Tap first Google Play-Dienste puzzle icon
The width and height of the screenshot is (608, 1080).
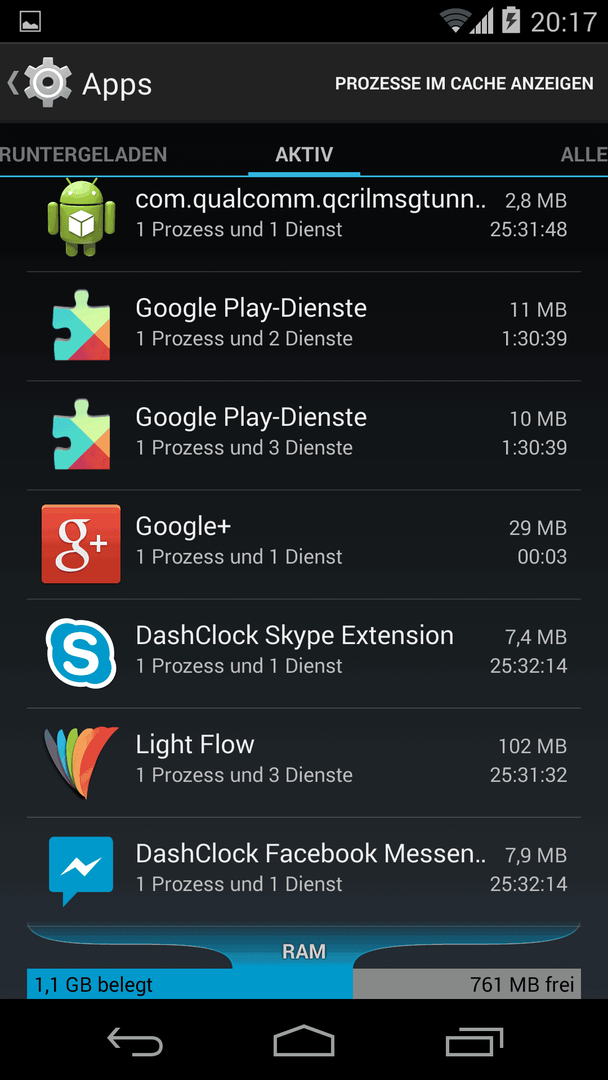click(x=81, y=325)
